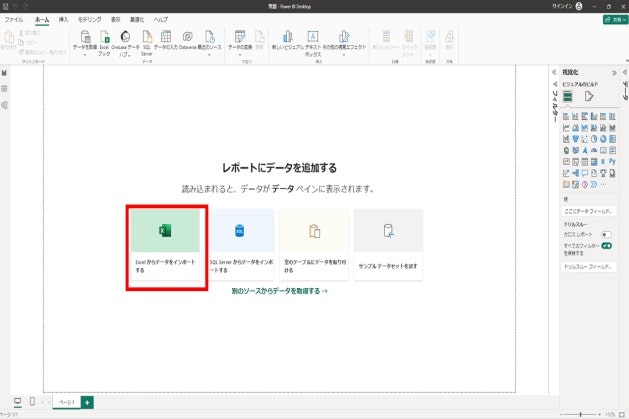Select the Python visual icon
Image resolution: width=629 pixels, height=419 pixels.
[612, 162]
